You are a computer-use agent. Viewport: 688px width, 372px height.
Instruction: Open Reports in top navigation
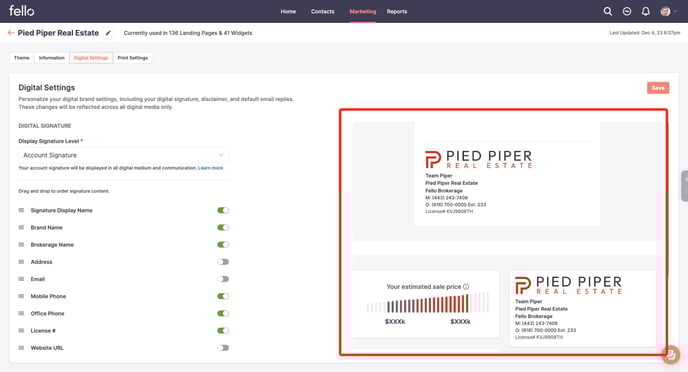click(397, 11)
